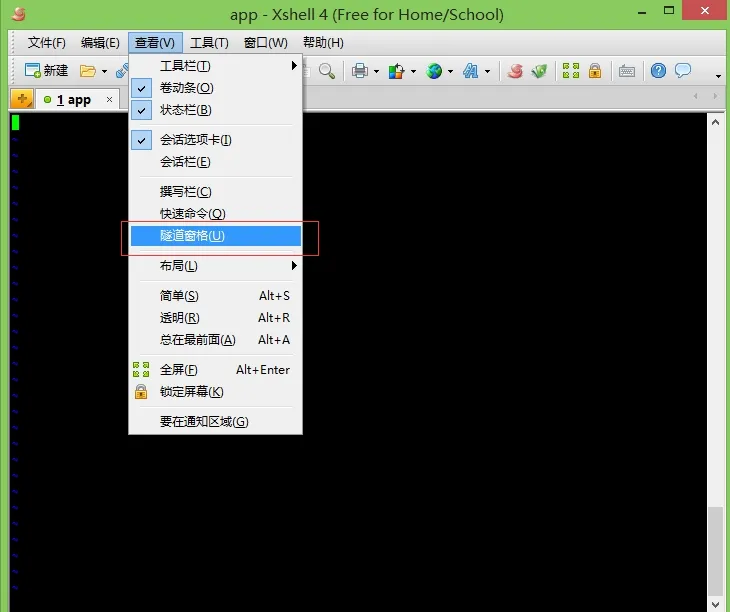Select the highlighted 隧道窗格(U) item
This screenshot has width=730, height=612.
point(216,236)
